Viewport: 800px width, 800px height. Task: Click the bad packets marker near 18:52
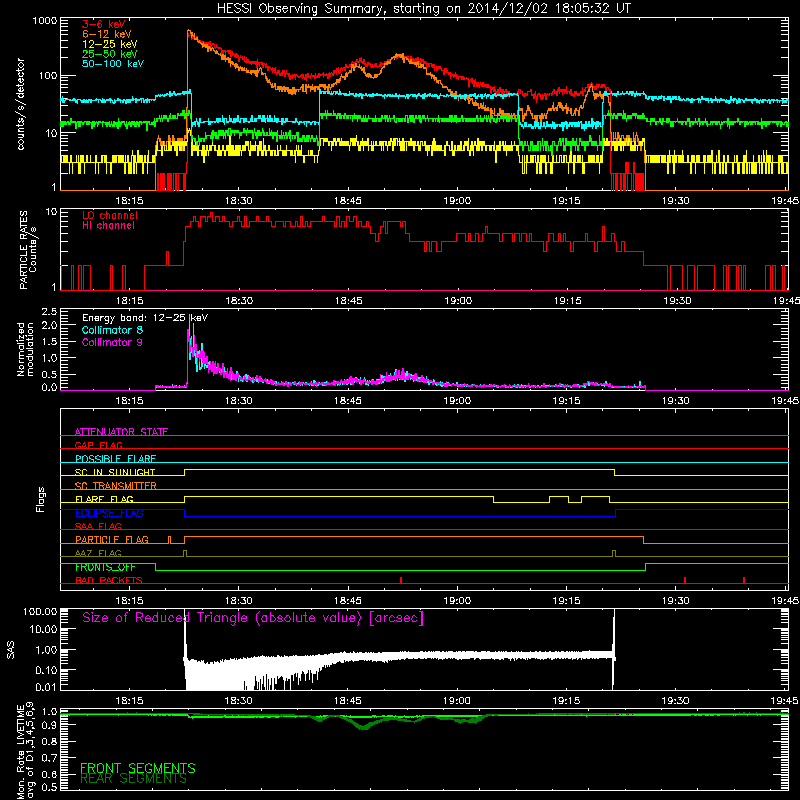click(x=401, y=580)
